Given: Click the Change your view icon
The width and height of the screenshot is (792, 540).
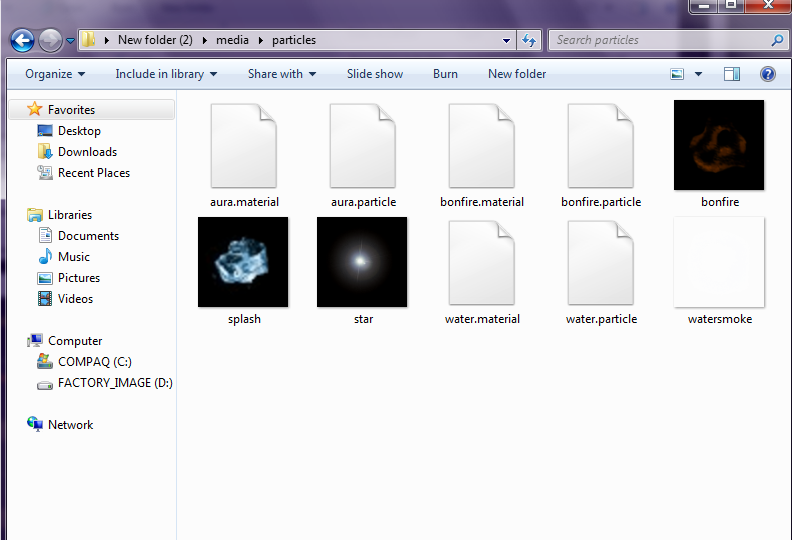Looking at the screenshot, I should coord(677,74).
